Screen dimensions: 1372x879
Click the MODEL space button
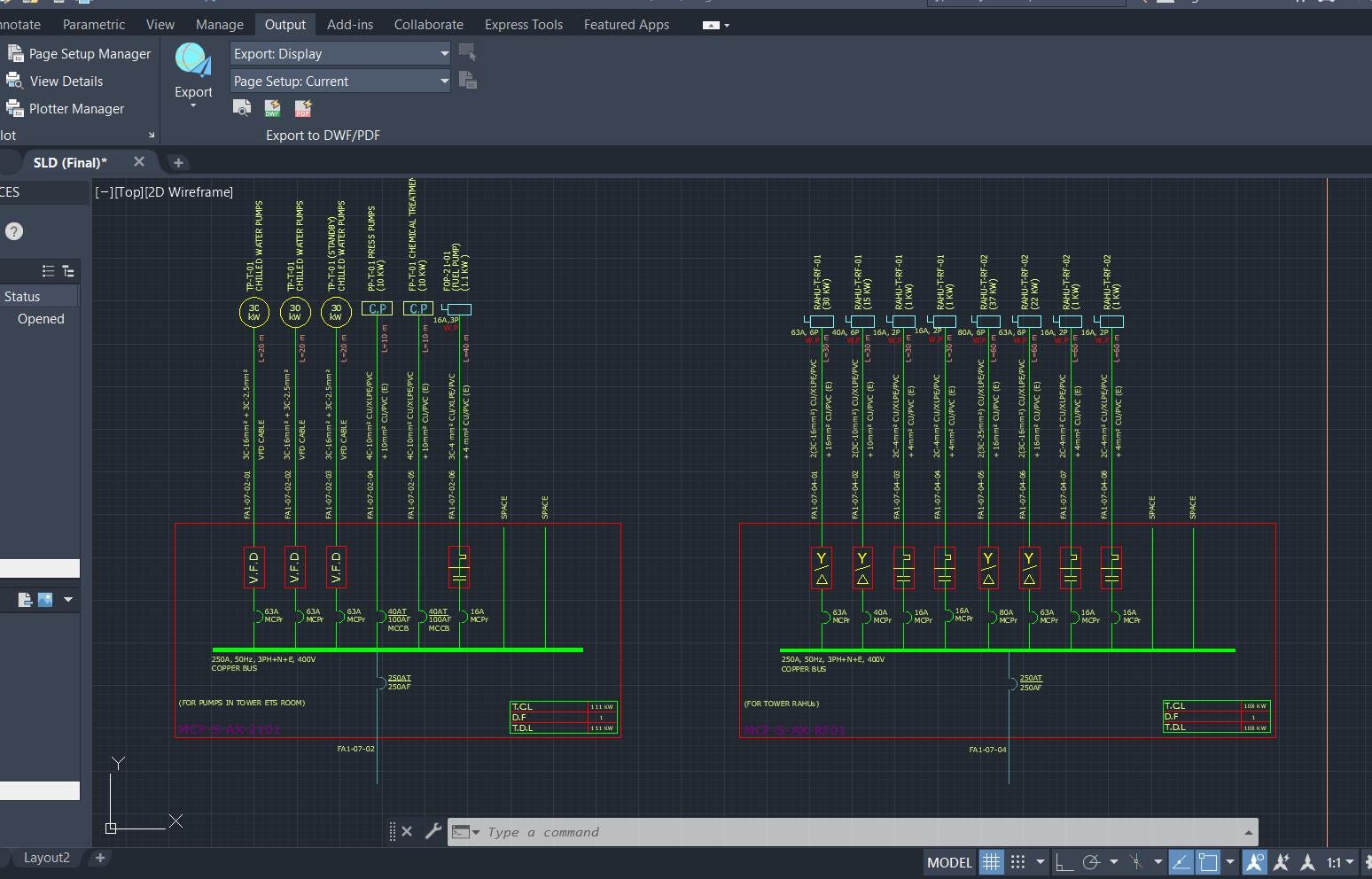949,862
